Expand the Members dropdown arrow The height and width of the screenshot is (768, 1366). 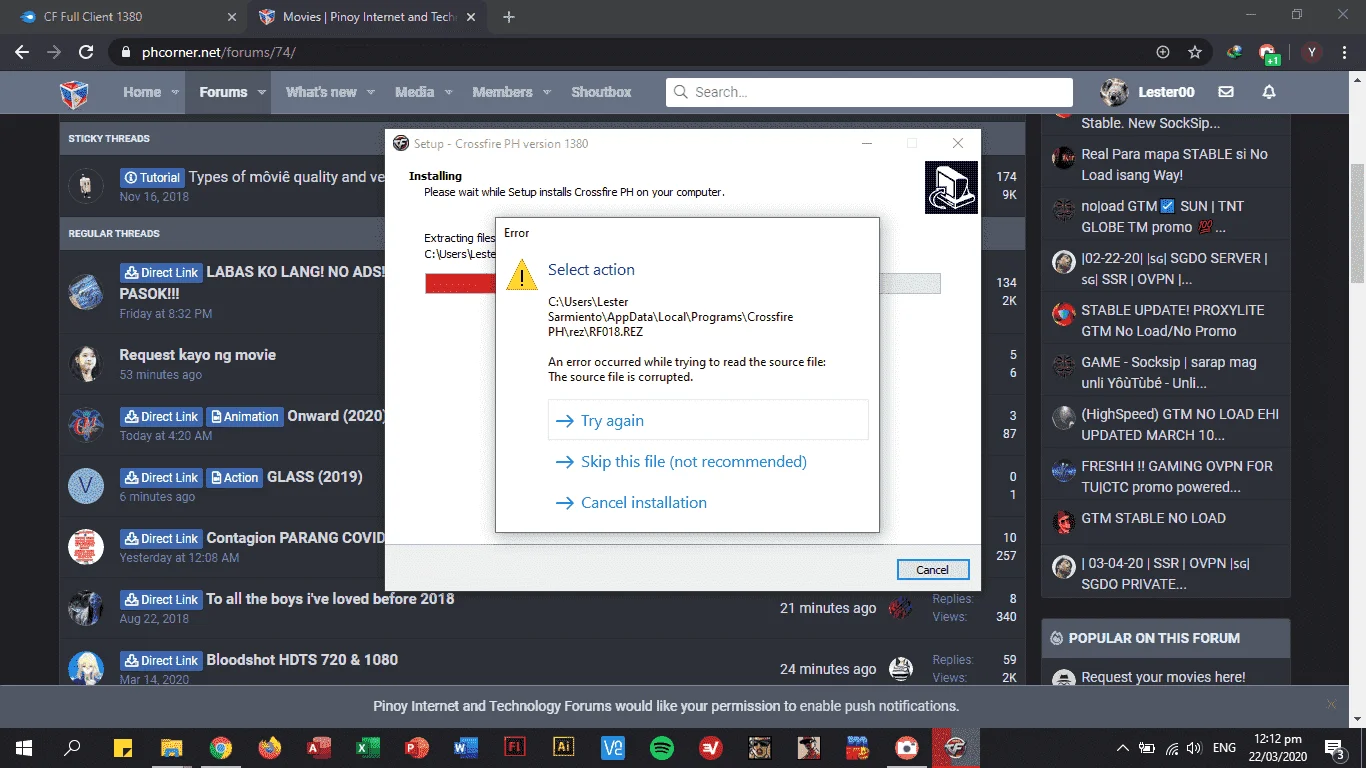coord(546,92)
